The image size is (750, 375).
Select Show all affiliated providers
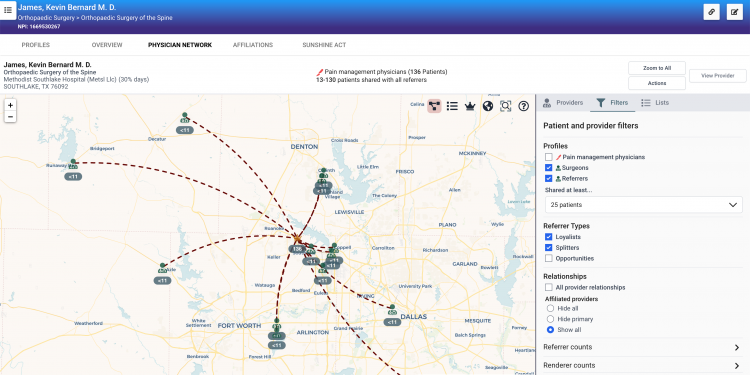tap(550, 330)
